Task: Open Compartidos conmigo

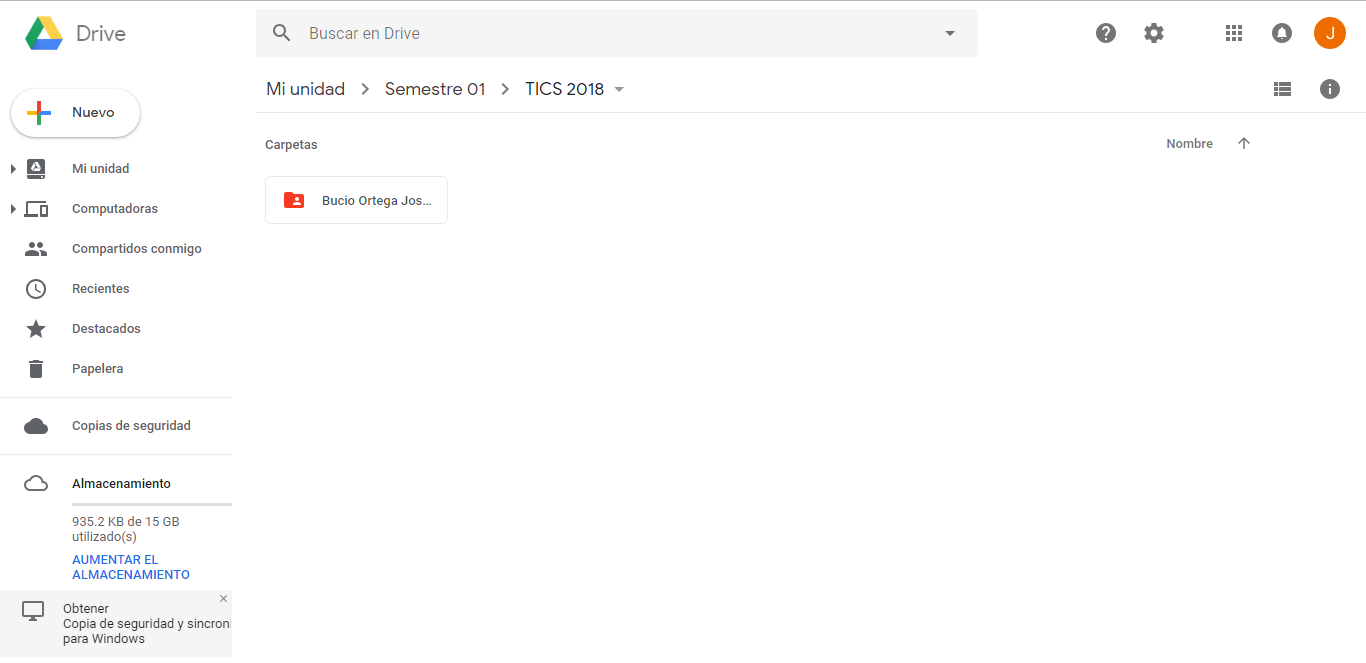Action: (137, 249)
